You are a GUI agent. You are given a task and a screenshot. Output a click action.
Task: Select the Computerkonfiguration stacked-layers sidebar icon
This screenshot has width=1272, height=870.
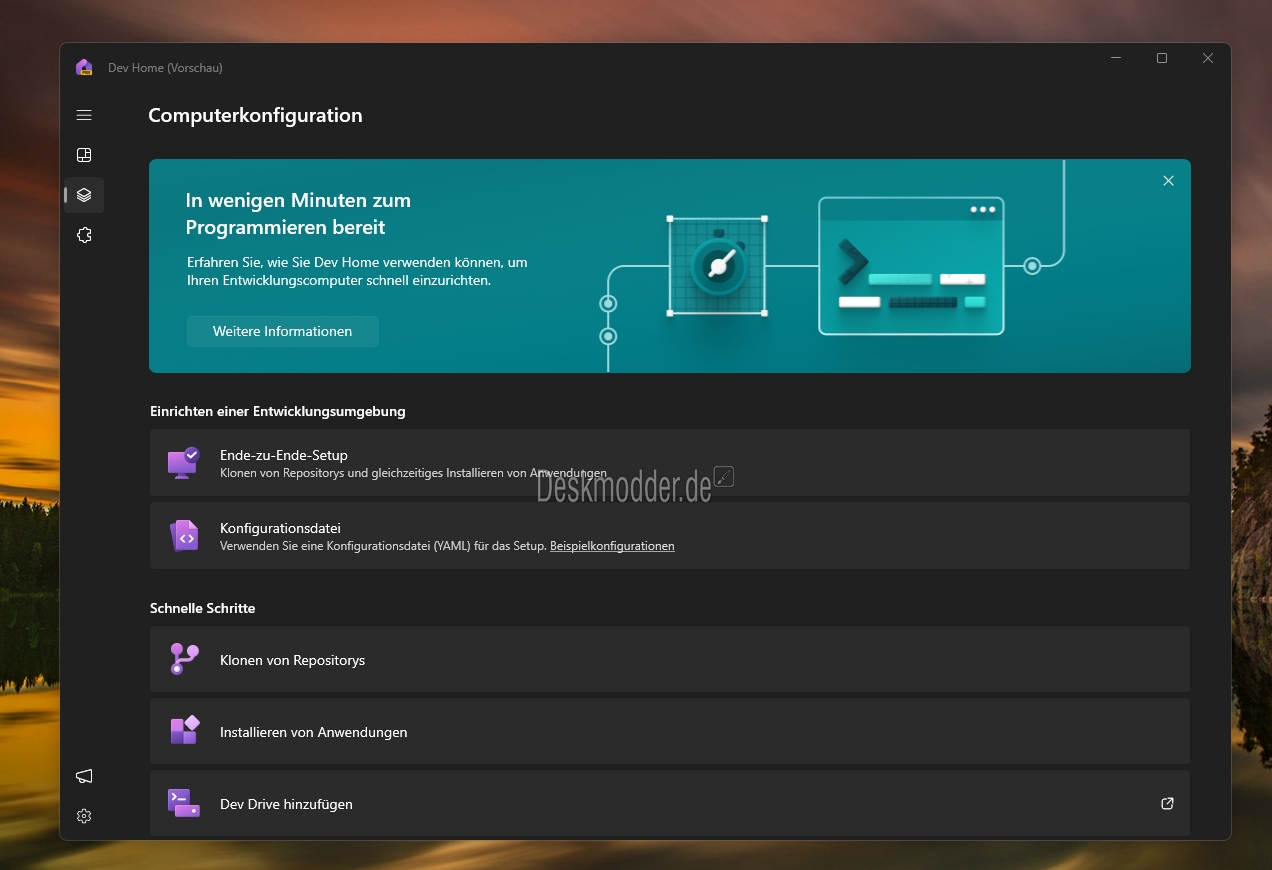point(84,195)
